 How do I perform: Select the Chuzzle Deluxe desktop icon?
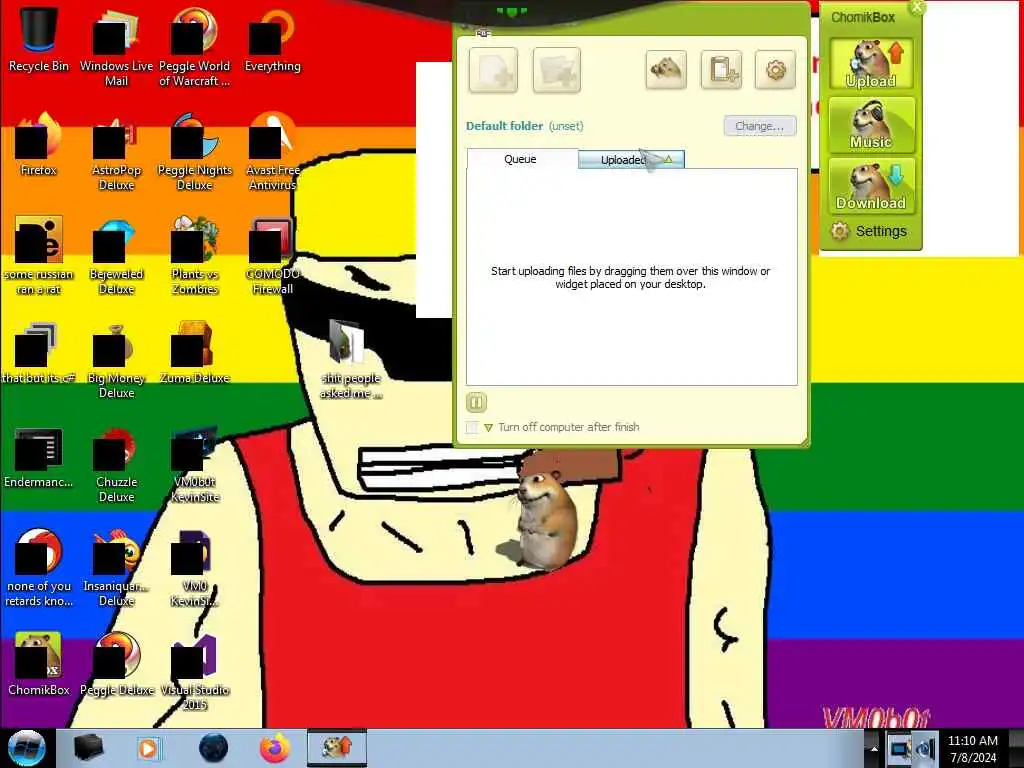tap(116, 464)
